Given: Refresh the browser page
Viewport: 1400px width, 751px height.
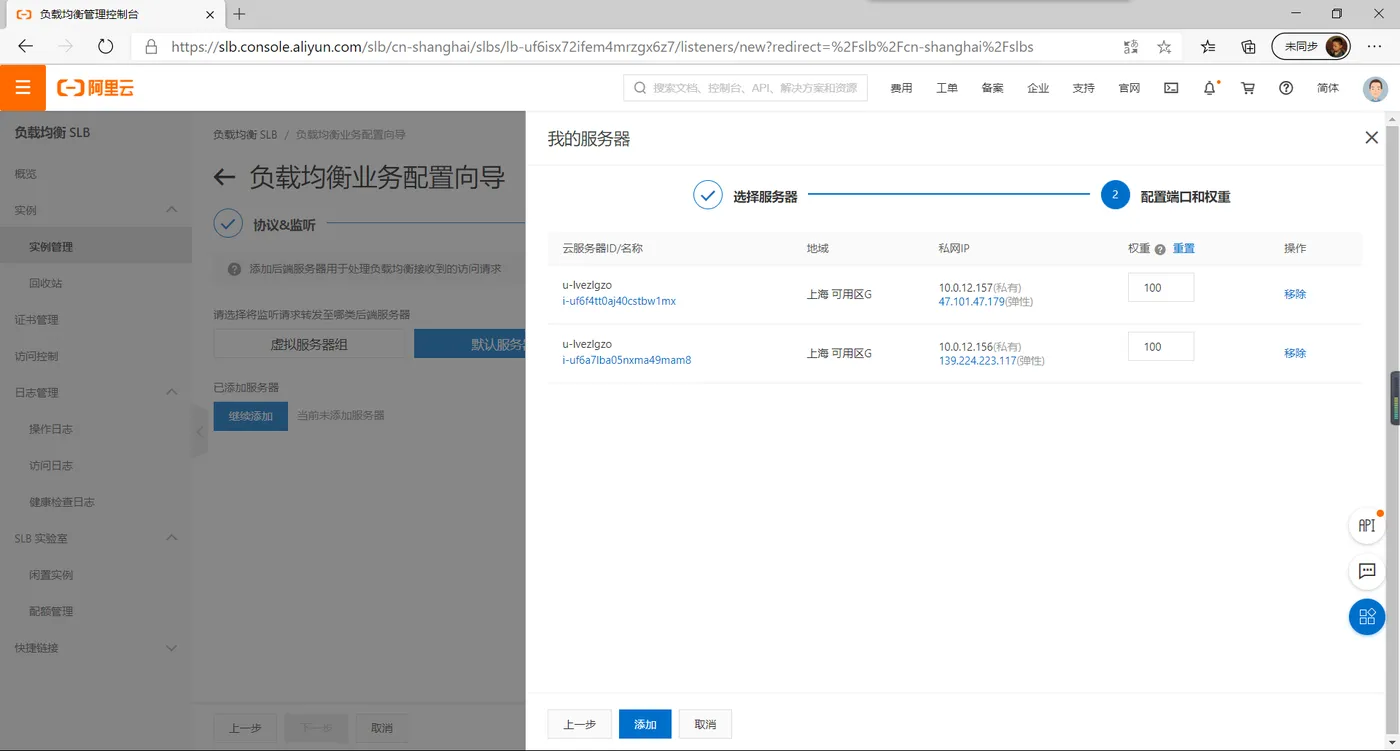Looking at the screenshot, I should [105, 46].
